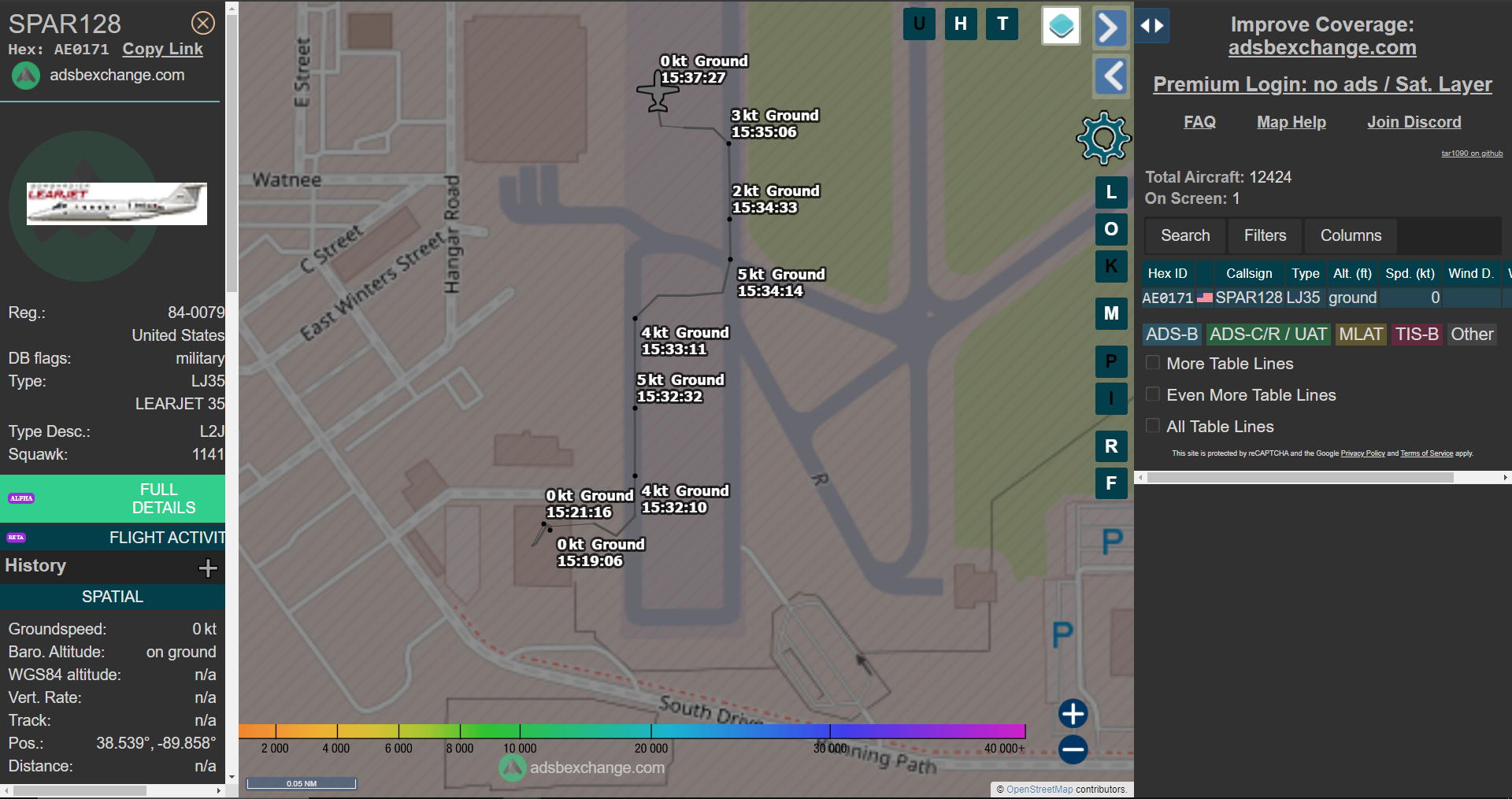Sort table by Alt. (ft) column

coord(1352,273)
